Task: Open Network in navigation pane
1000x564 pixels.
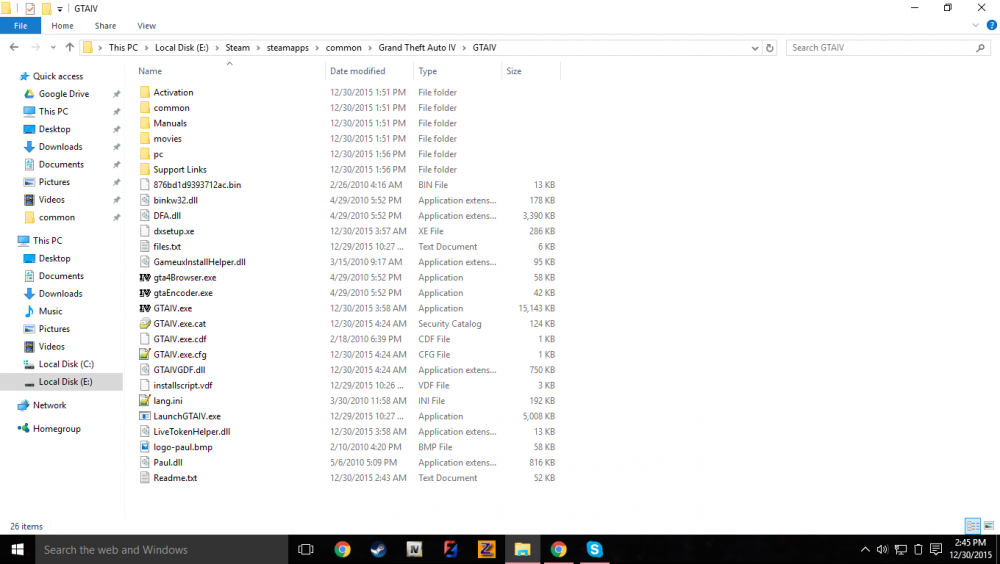Action: (49, 405)
